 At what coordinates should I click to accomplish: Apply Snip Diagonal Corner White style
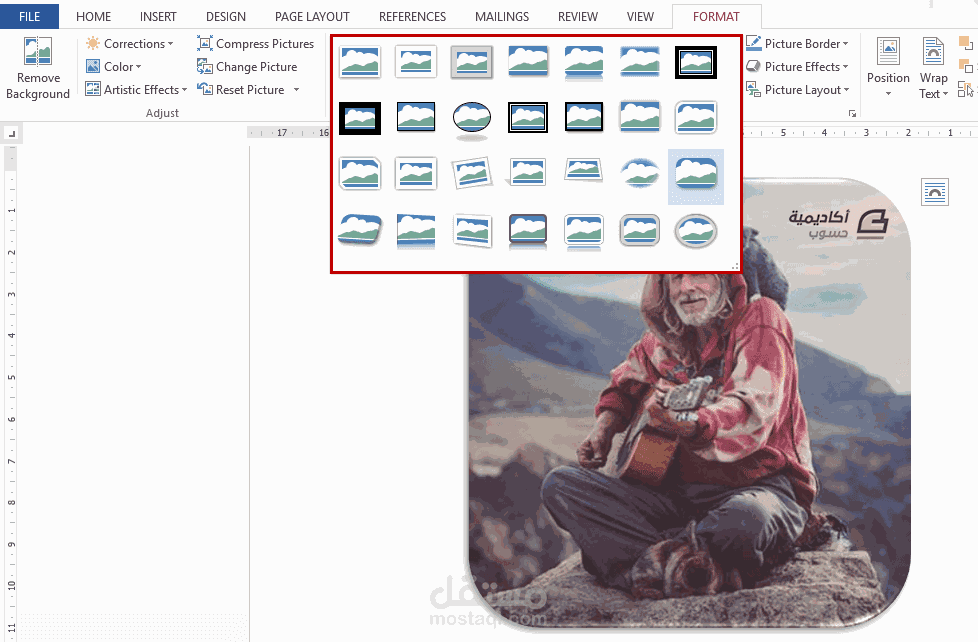(x=360, y=173)
